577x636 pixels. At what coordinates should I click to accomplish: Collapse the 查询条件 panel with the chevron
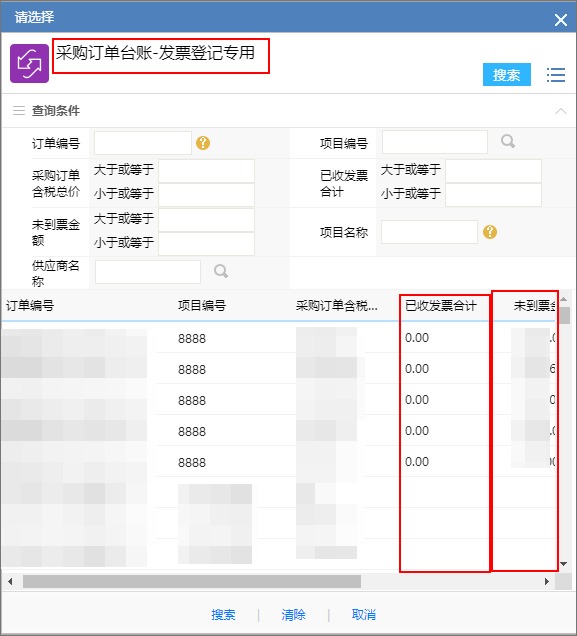click(561, 111)
